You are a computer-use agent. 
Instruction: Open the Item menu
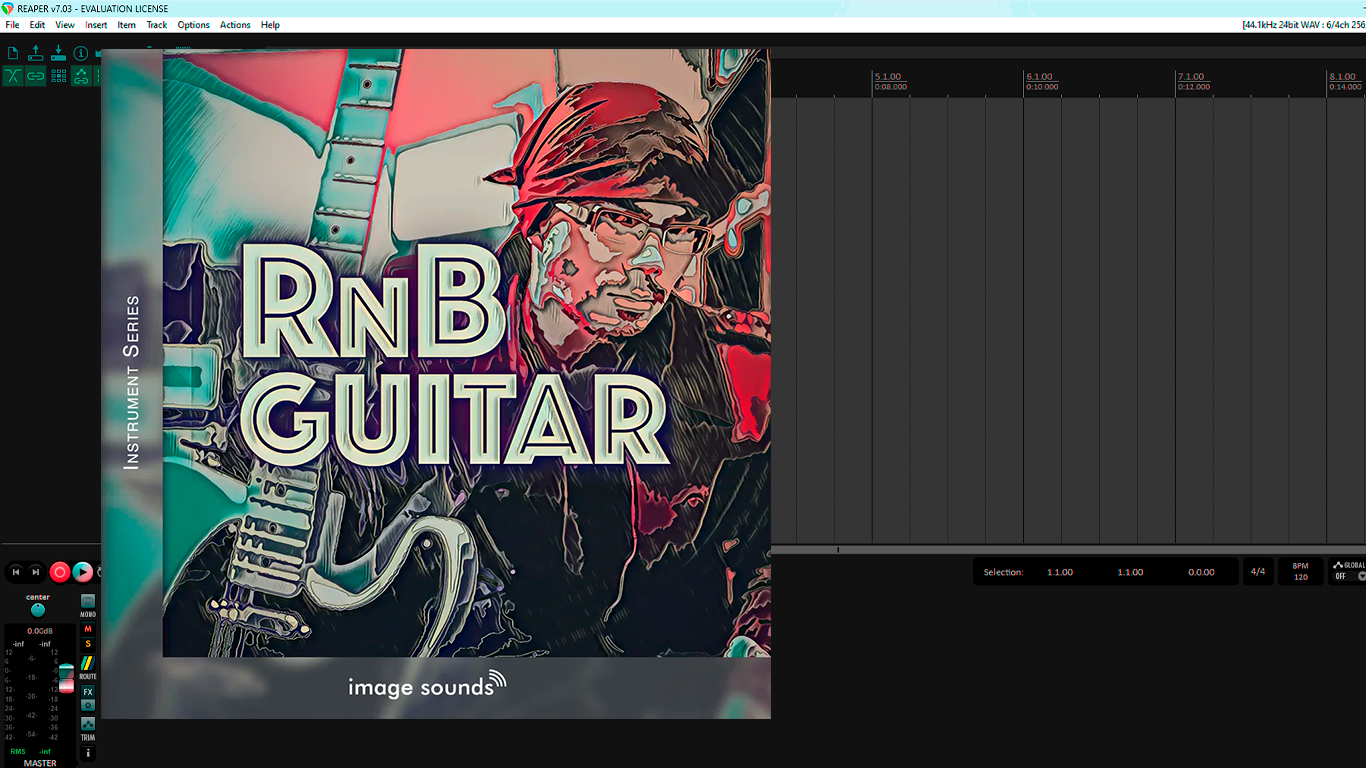point(127,25)
